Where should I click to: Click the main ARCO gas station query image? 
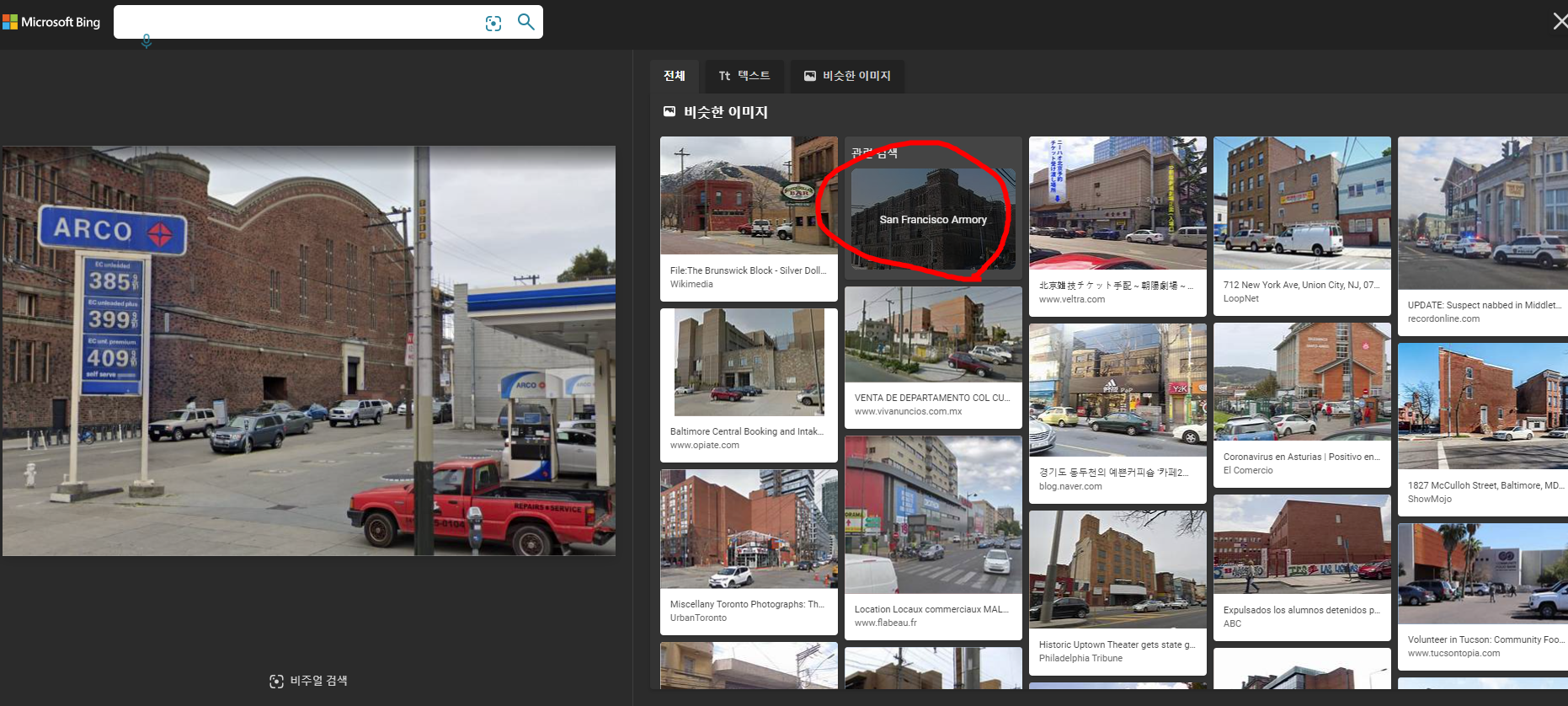coord(308,350)
